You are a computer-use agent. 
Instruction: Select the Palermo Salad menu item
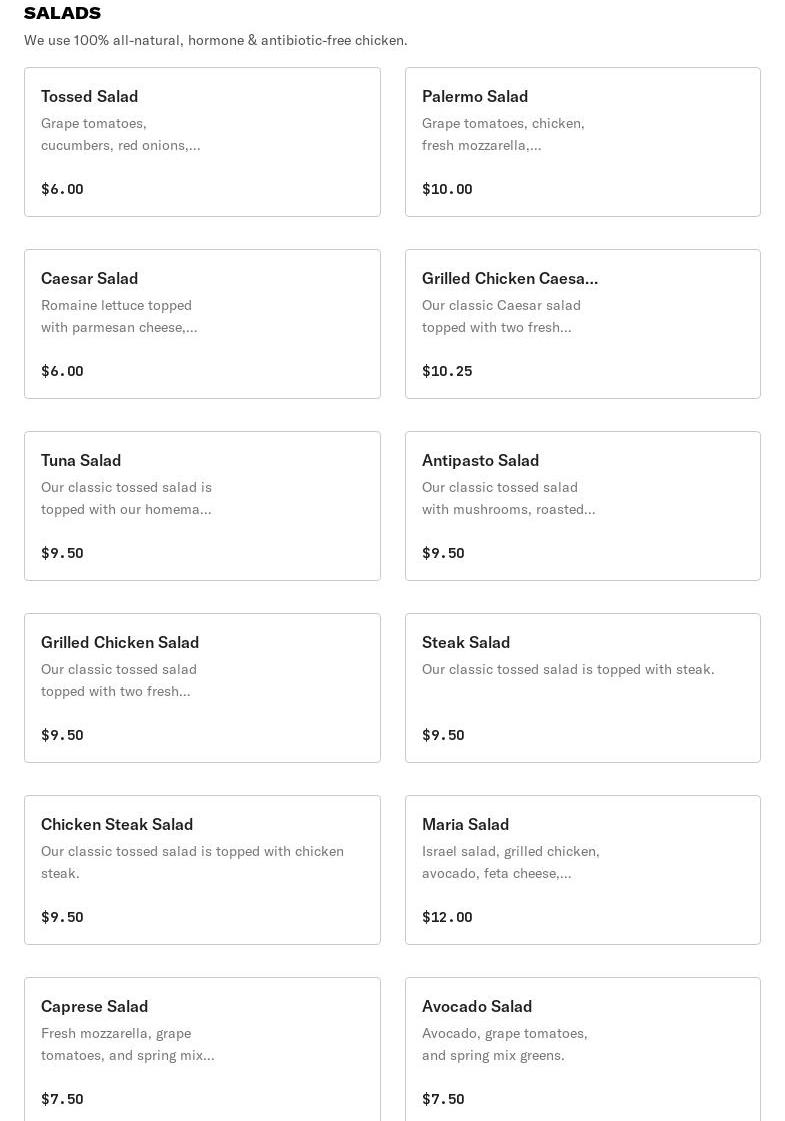click(x=582, y=142)
